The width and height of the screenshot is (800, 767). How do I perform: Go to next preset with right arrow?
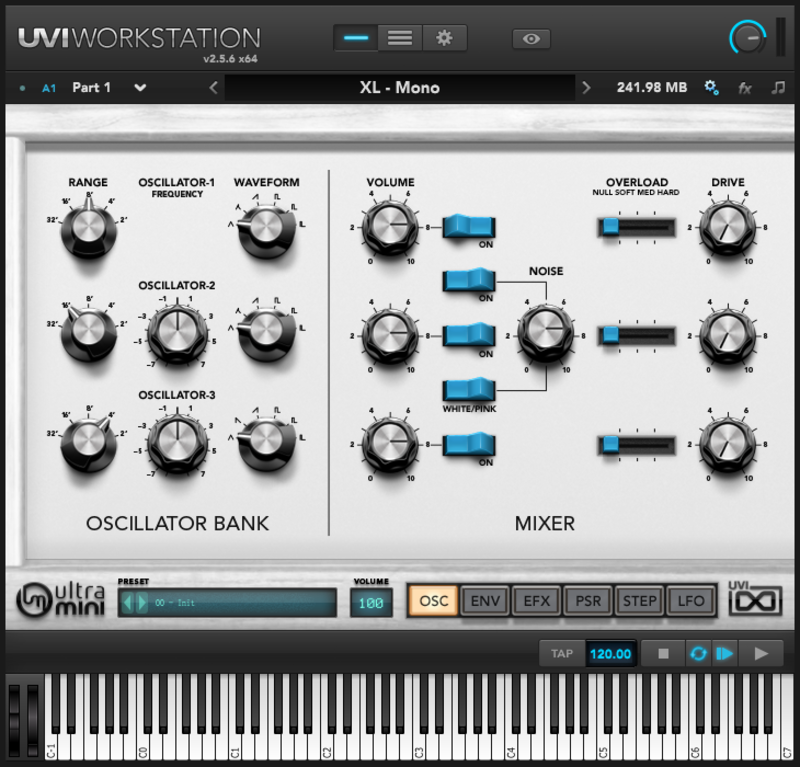coord(586,88)
